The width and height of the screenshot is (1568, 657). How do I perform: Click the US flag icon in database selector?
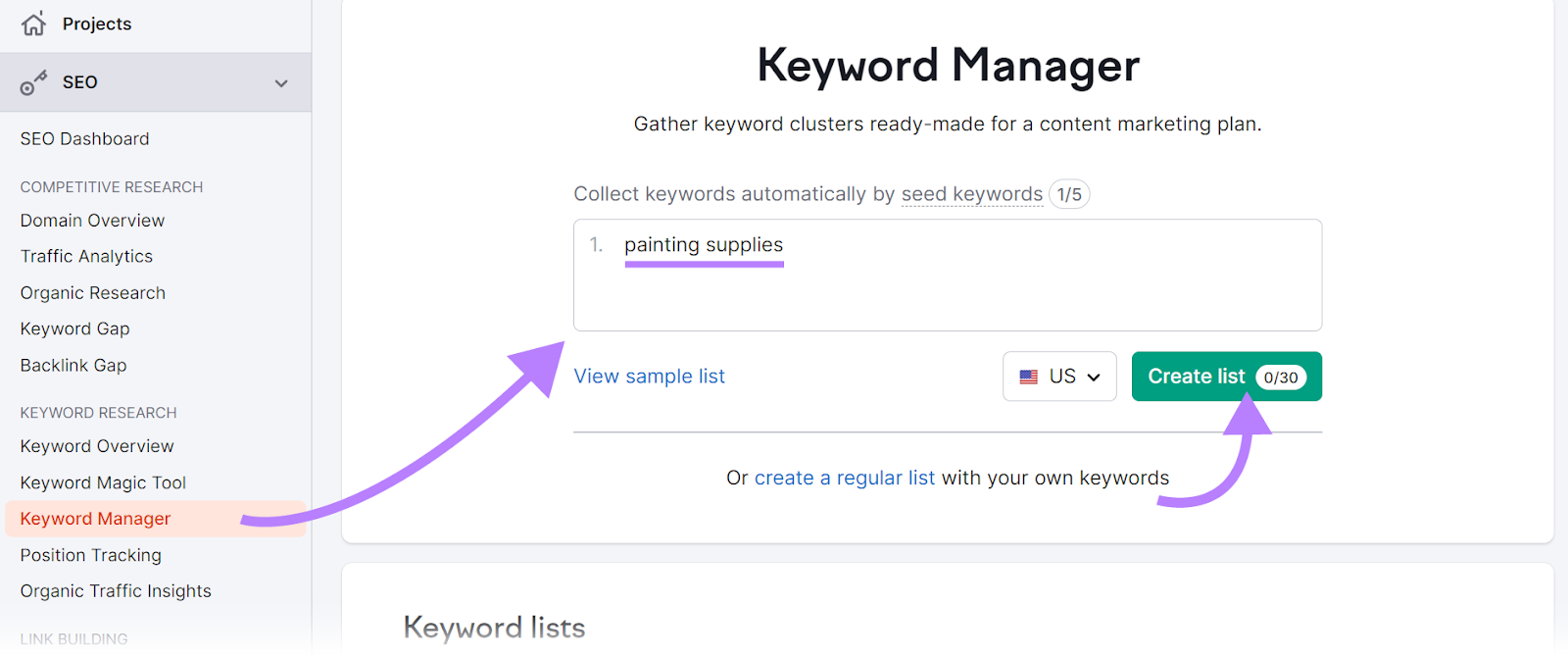click(1027, 376)
